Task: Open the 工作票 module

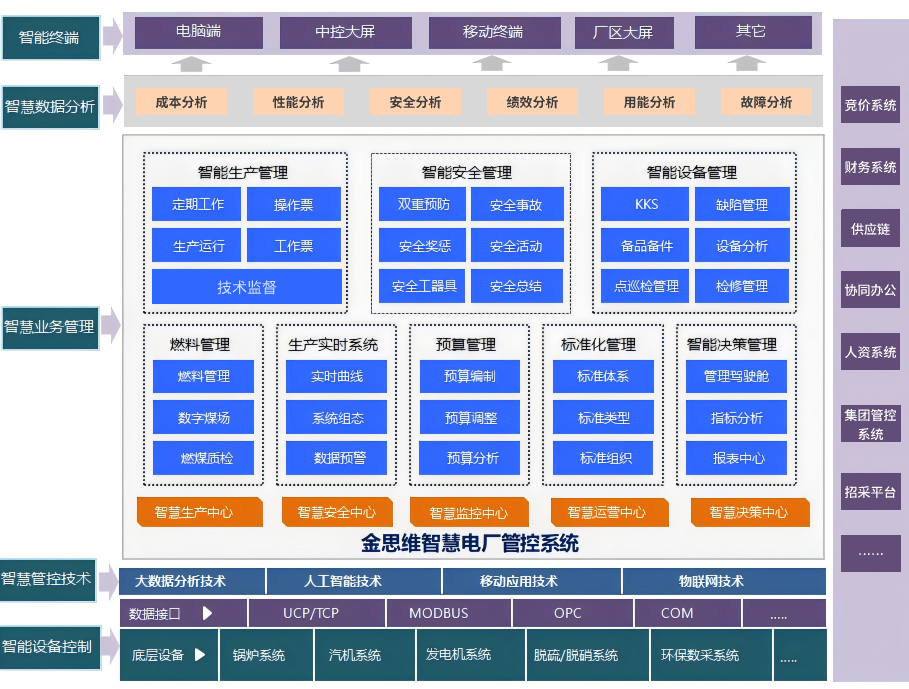Action: pos(294,245)
